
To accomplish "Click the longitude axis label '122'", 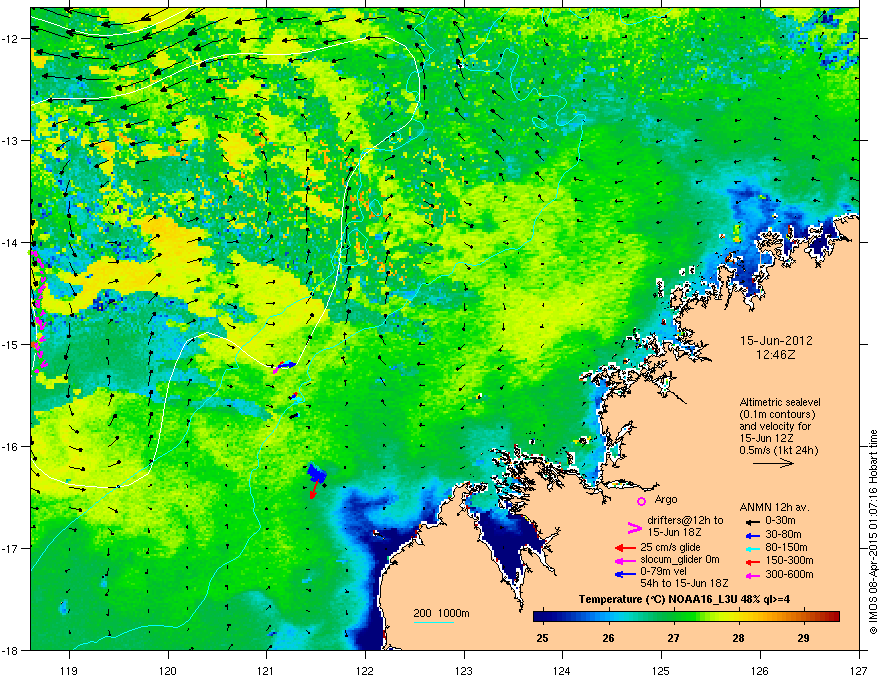I will (x=365, y=671).
